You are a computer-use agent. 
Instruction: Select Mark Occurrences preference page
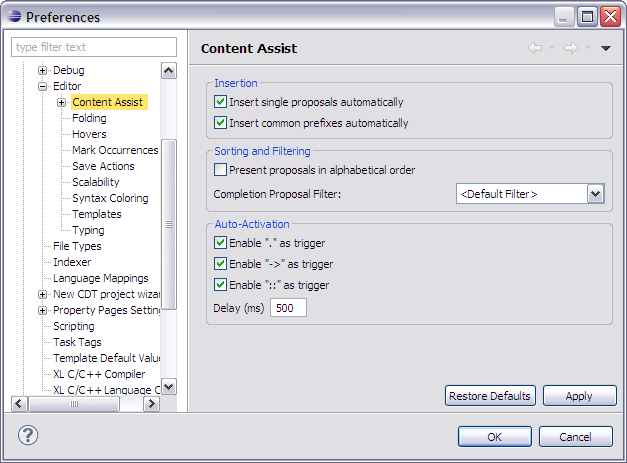pyautogui.click(x=115, y=150)
